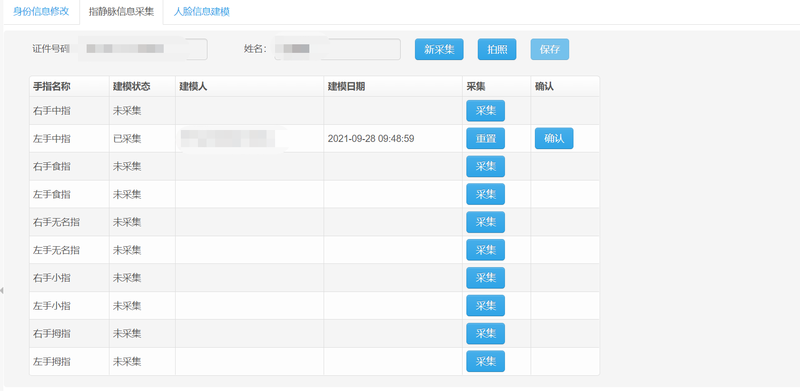Image resolution: width=800 pixels, height=391 pixels.
Task: Select the 右手小指 cell
Action: (69, 278)
